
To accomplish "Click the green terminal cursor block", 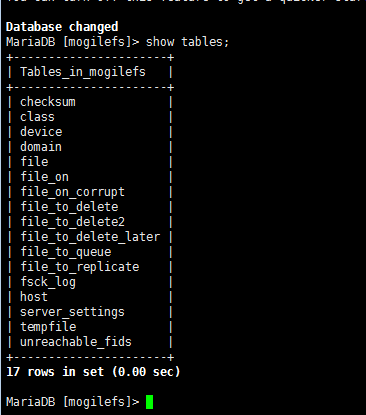I will [x=149, y=402].
